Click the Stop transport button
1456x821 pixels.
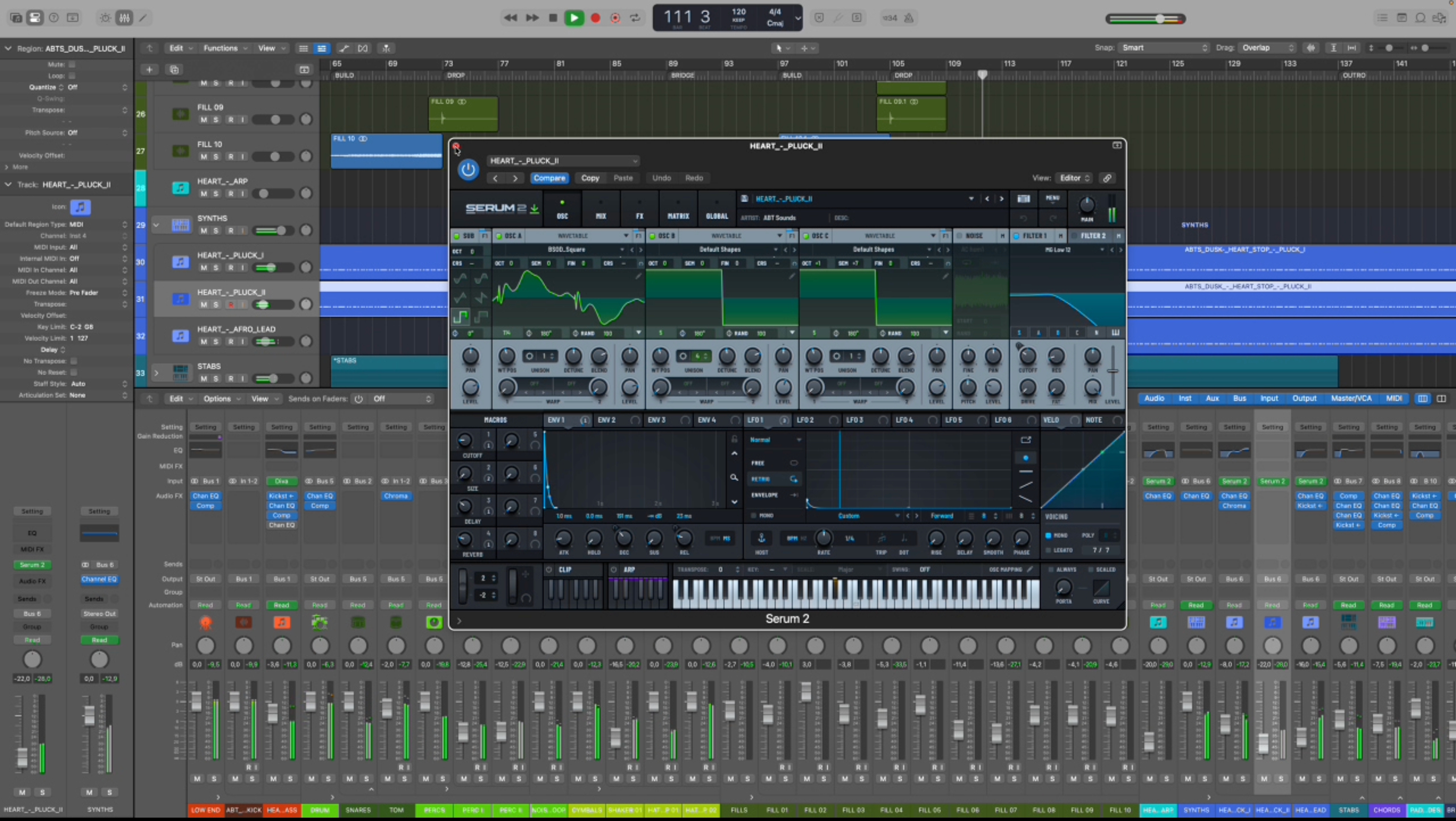pos(553,18)
